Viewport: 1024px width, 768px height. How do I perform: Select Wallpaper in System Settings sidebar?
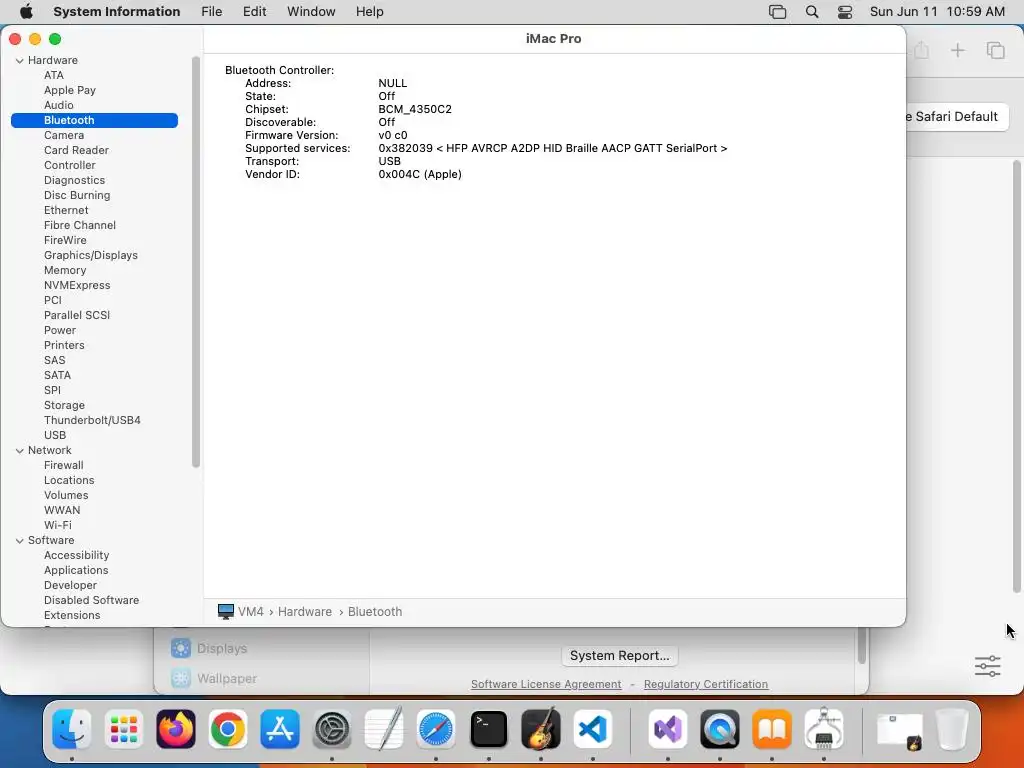[227, 679]
